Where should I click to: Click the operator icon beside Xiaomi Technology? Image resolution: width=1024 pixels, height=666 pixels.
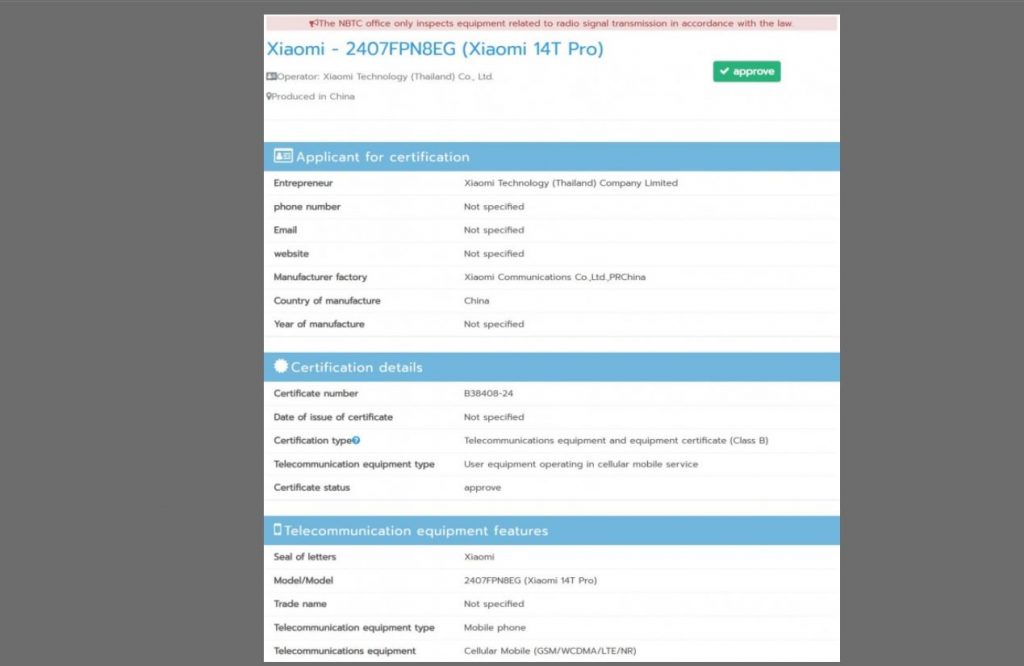click(x=272, y=76)
